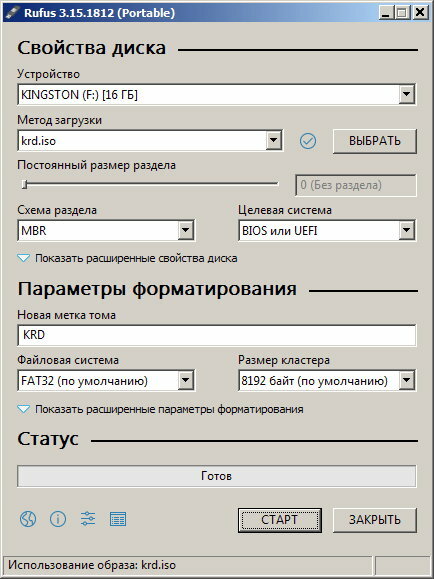The height and width of the screenshot is (579, 434).
Task: Expand Показать расширенные параметры форматирования
Action: 160,409
